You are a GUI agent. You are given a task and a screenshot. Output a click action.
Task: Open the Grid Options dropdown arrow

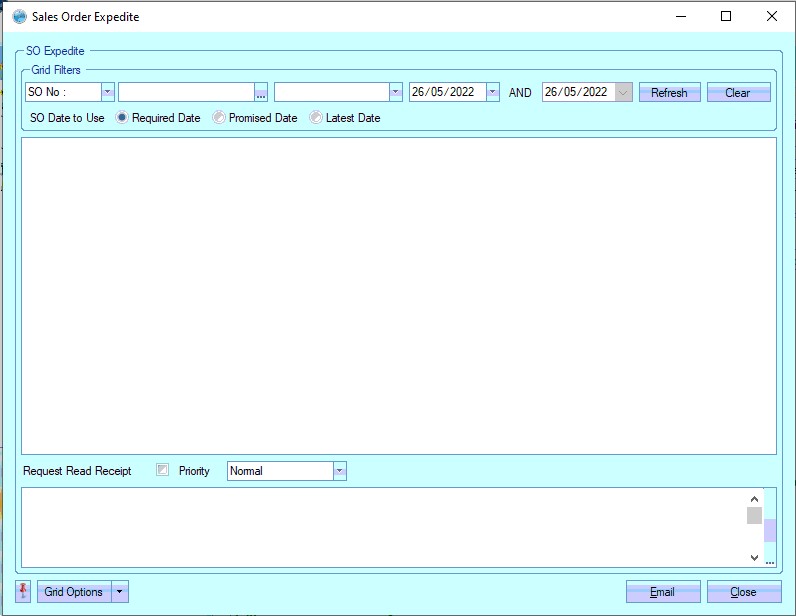[120, 592]
